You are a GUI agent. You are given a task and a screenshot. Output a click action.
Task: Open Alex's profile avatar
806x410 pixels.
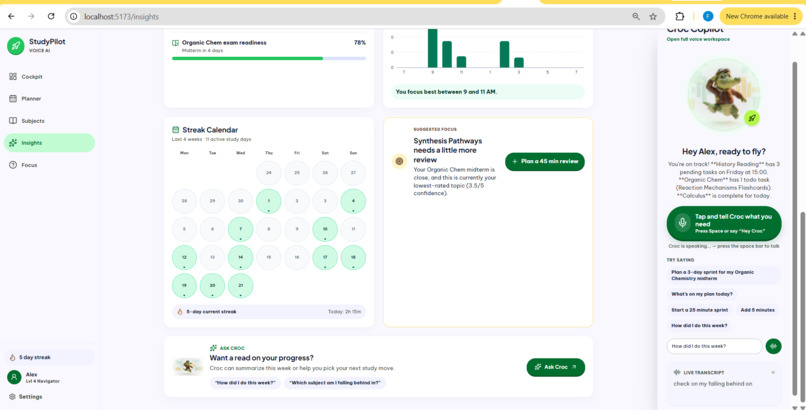(14, 378)
